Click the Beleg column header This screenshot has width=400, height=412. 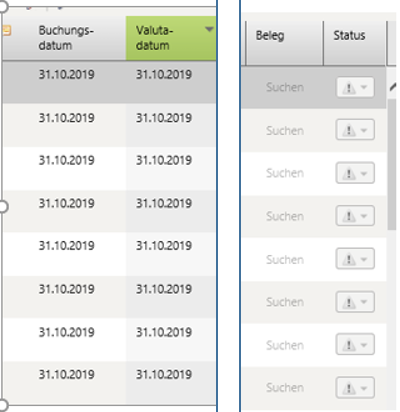tap(285, 43)
